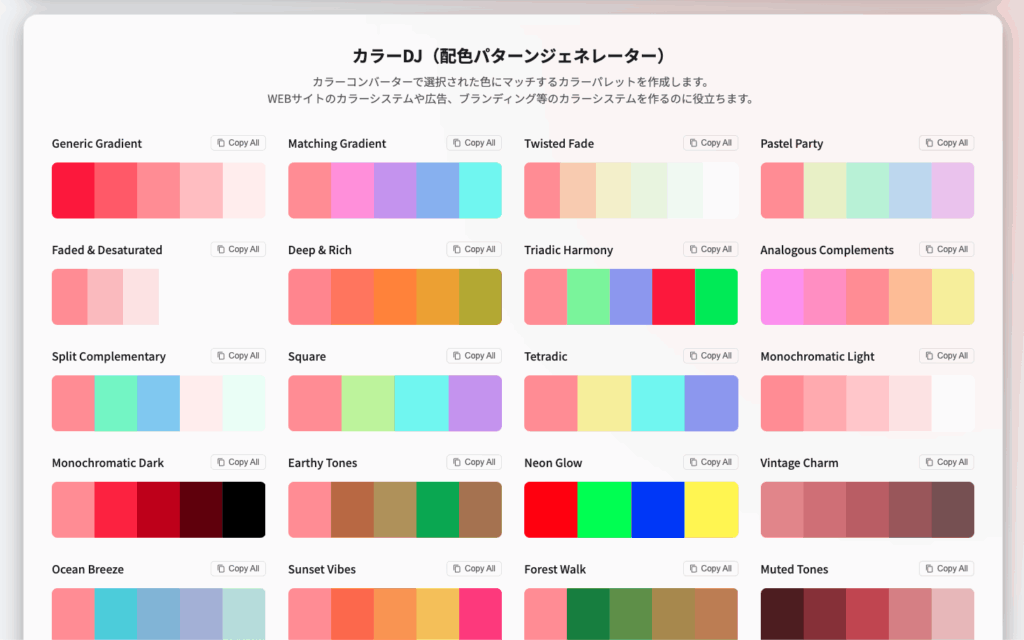Pick mint swatch in Split Complementary
Viewport: 1024px width, 640px height.
coord(116,403)
